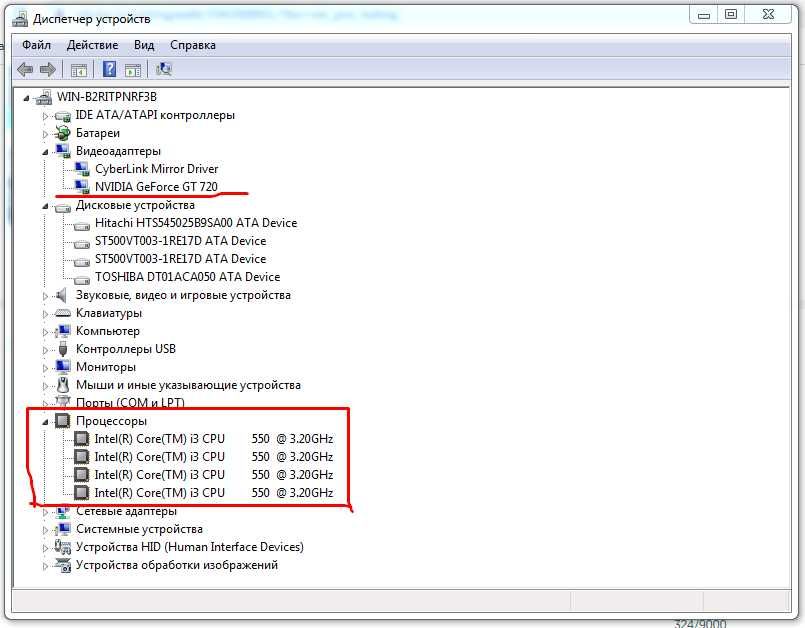Screen dimensions: 805x628
Task: Show/hide console tree toolbar icon
Action: (79, 70)
